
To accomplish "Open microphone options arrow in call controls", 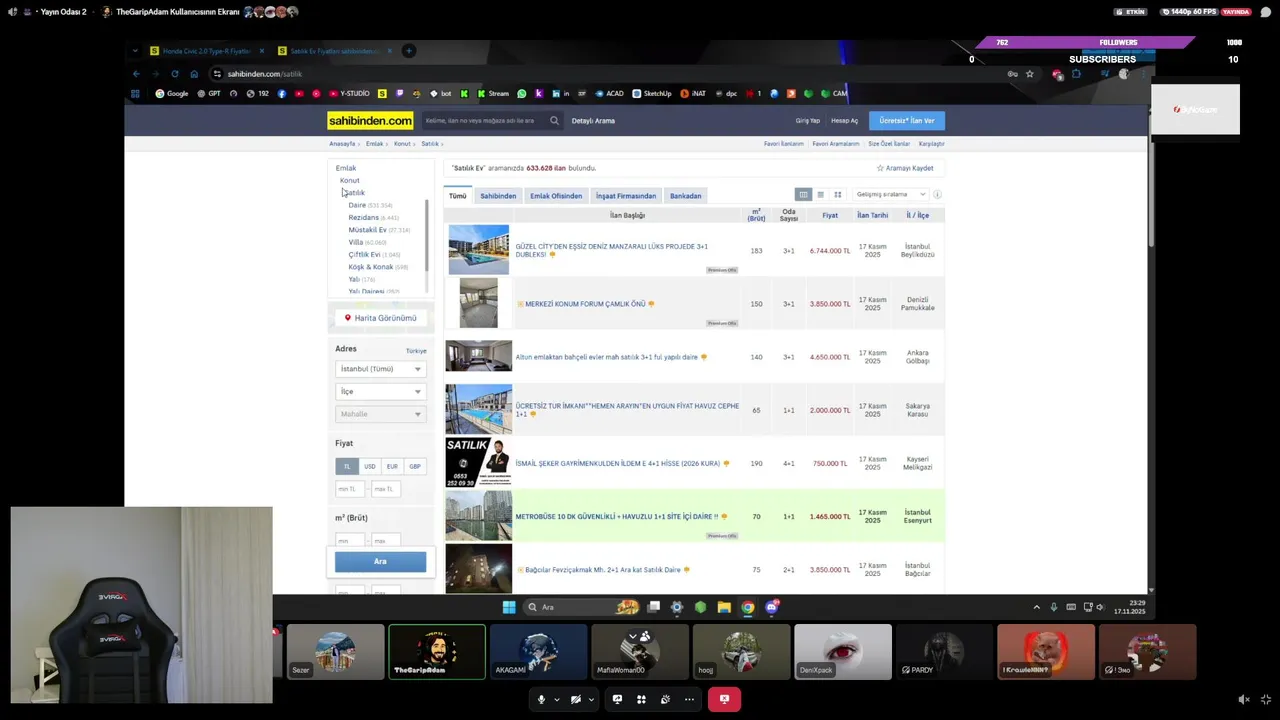I will coord(556,699).
